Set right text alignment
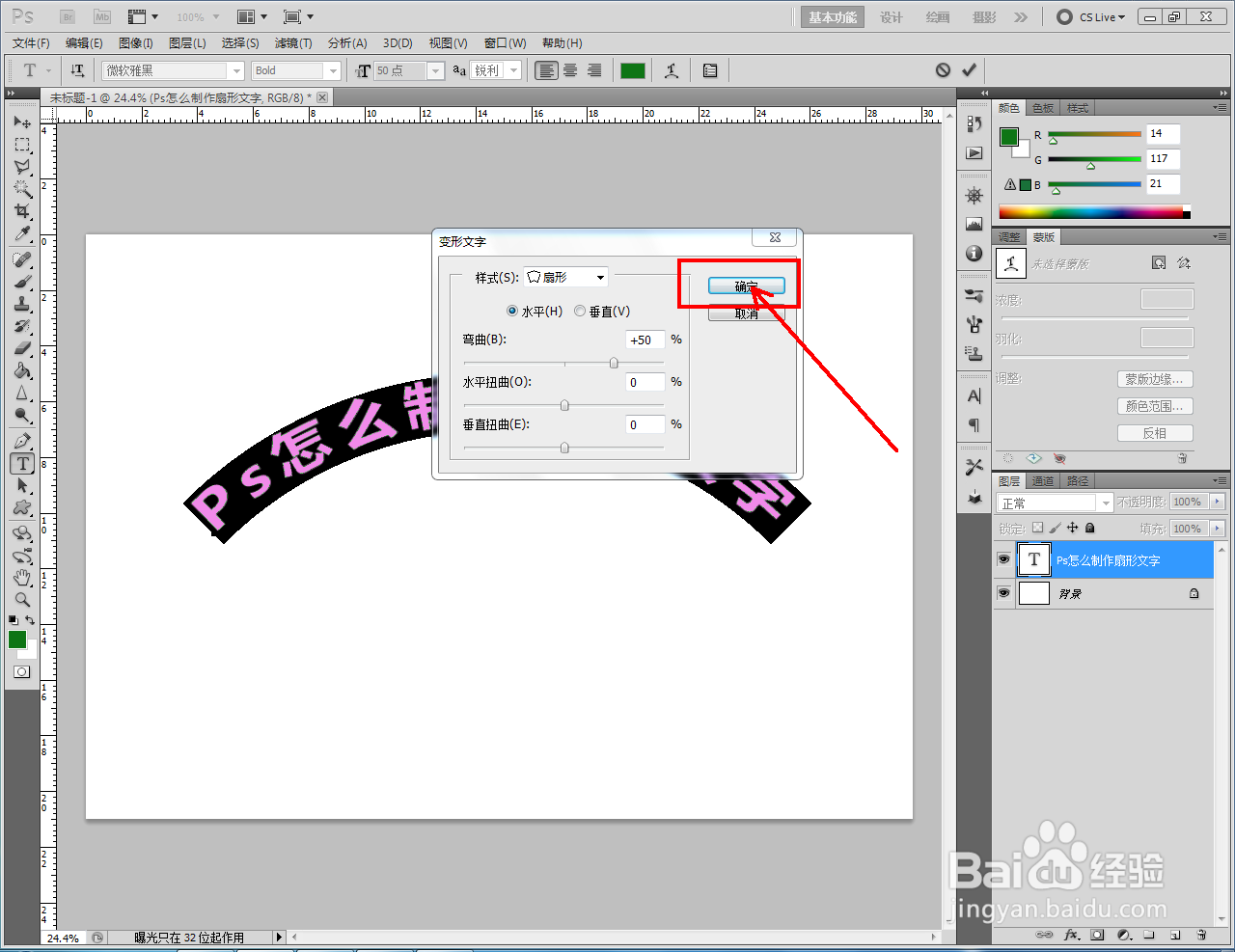The width and height of the screenshot is (1235, 952). coord(594,70)
